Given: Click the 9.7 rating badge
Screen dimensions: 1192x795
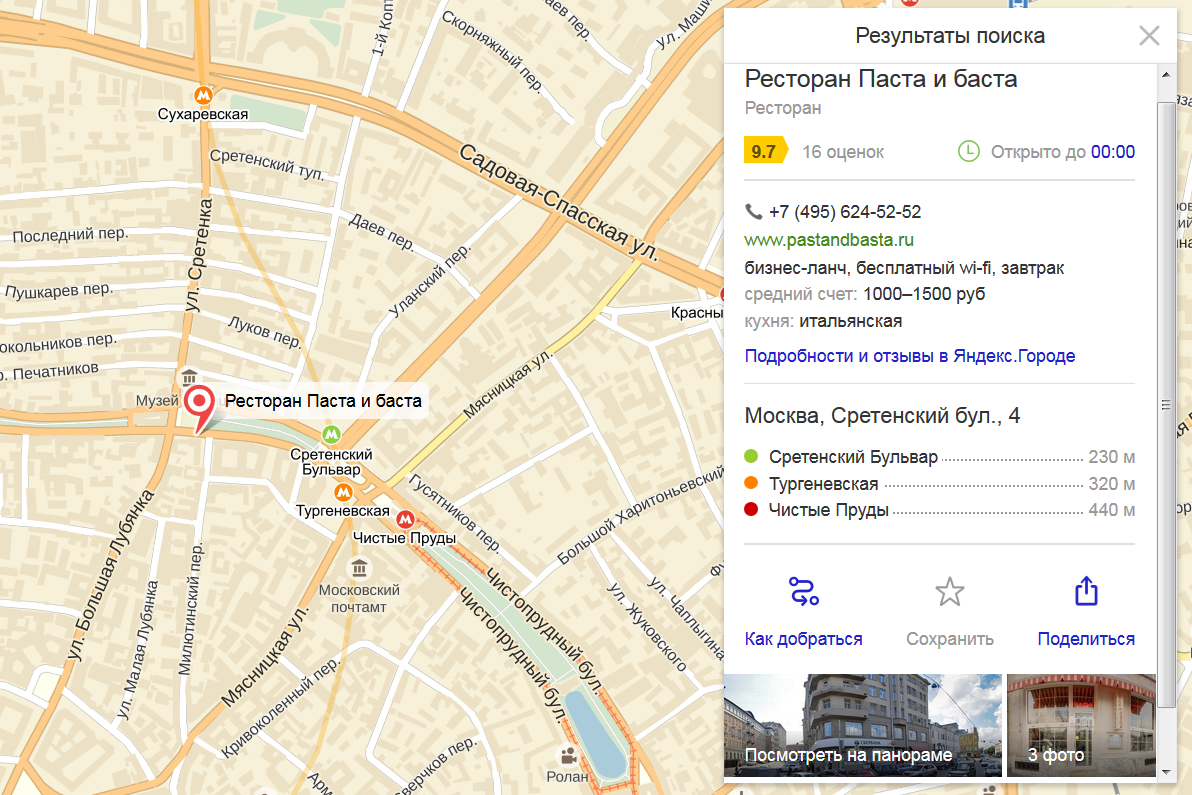Looking at the screenshot, I should tap(765, 152).
